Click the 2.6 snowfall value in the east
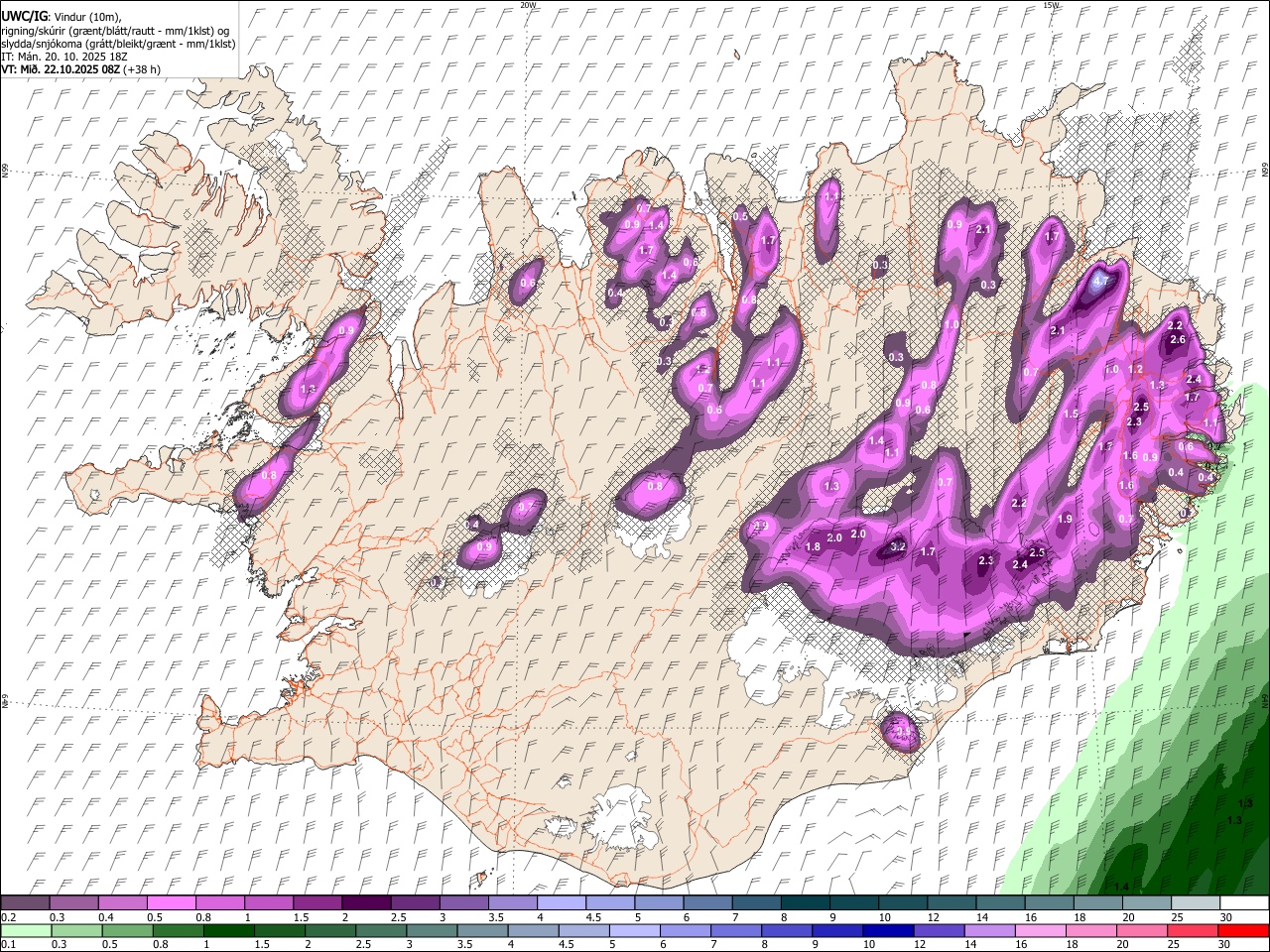This screenshot has height=952, width=1270. (x=1178, y=339)
